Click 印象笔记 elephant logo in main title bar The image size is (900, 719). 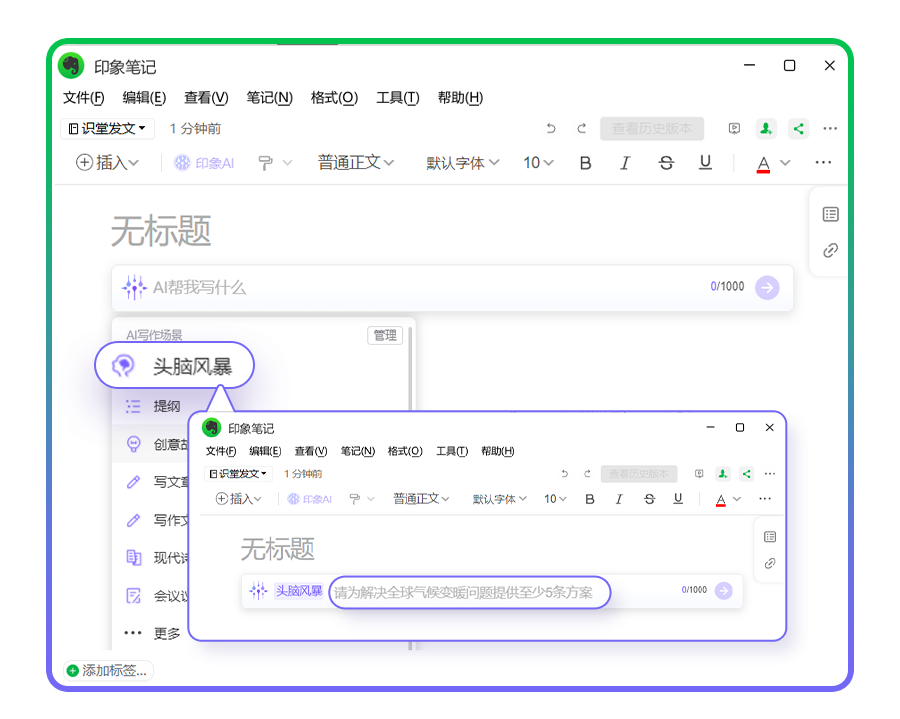[x=71, y=65]
